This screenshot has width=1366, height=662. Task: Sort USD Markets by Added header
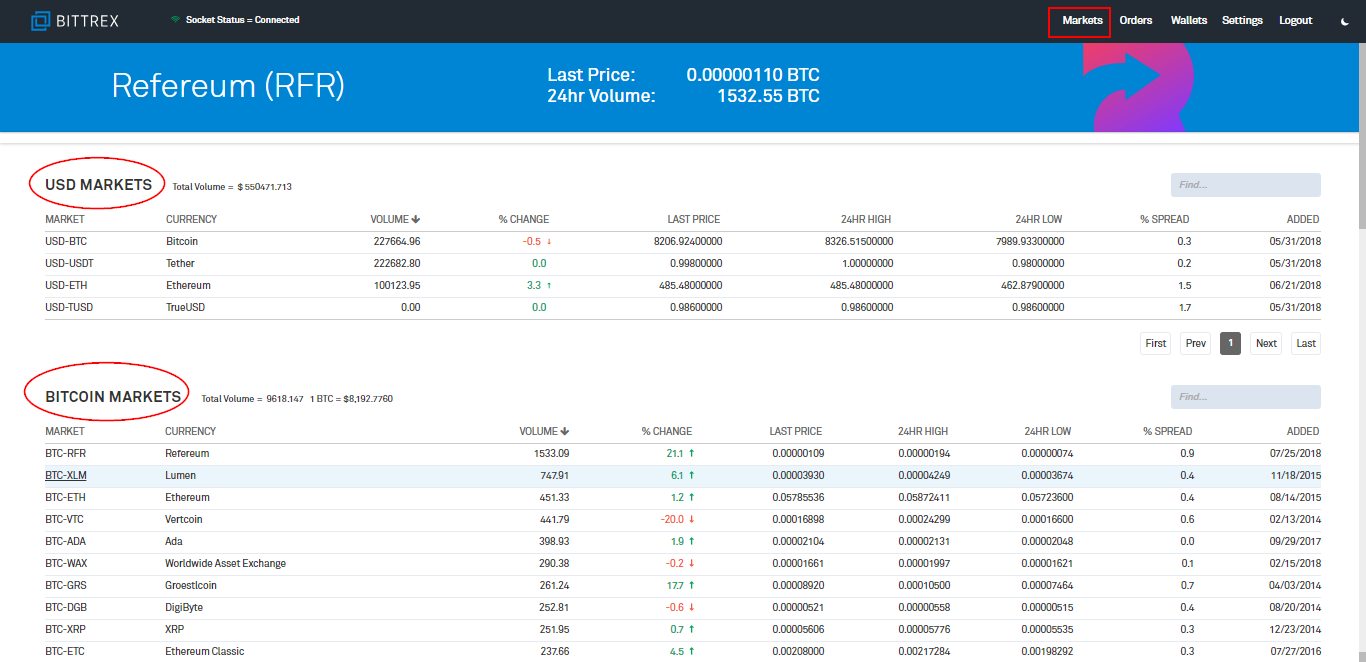1303,219
